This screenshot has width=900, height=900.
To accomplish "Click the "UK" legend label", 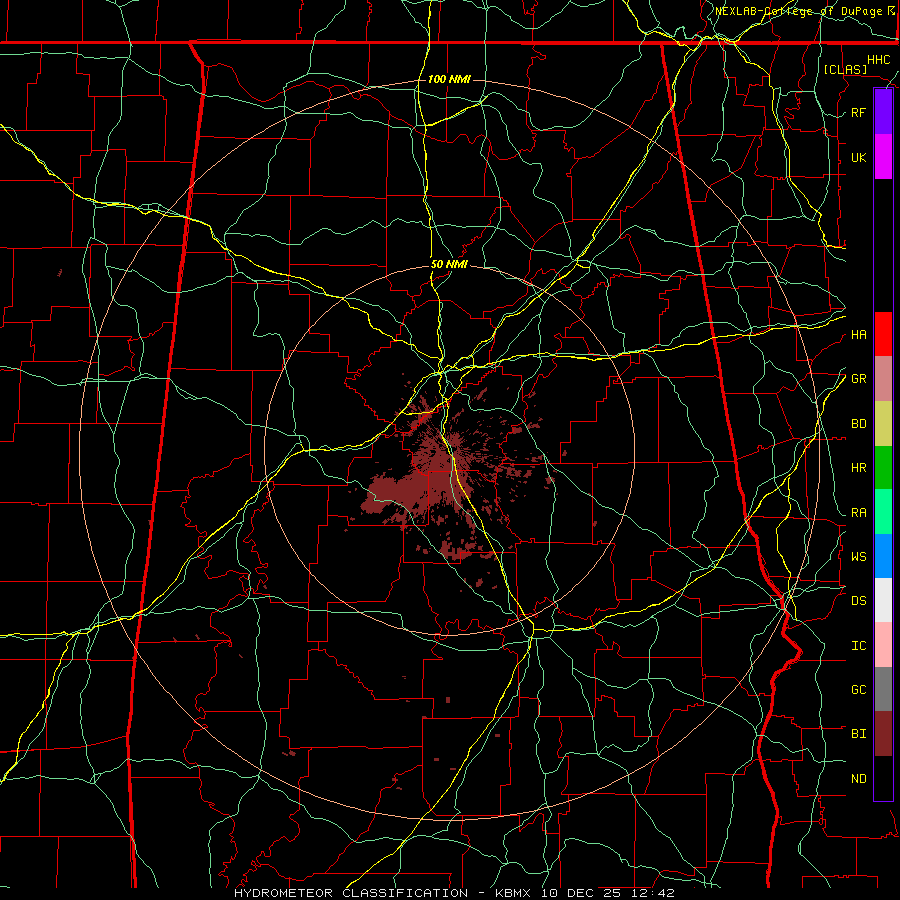I will (858, 157).
